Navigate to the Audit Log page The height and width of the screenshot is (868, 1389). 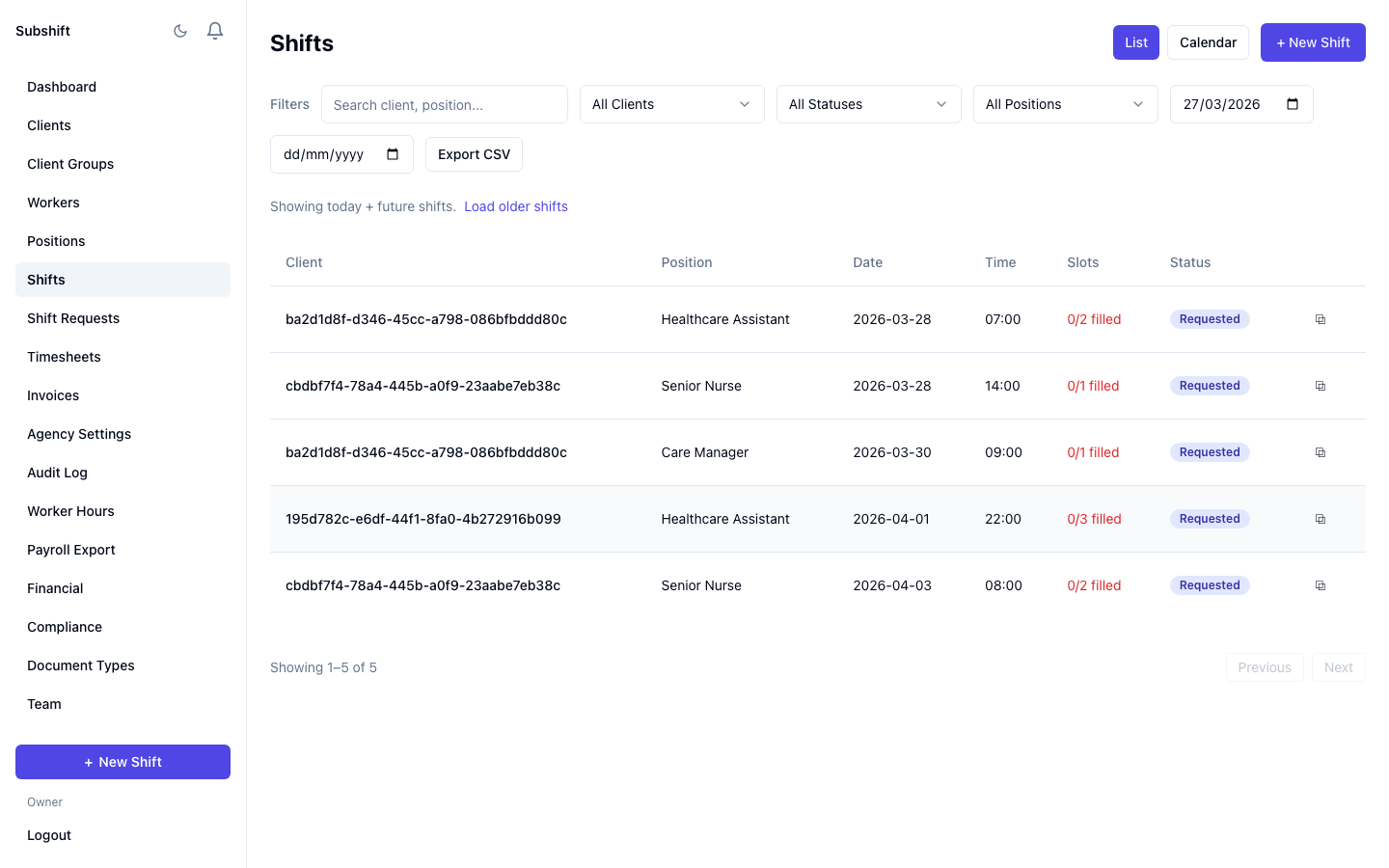click(x=57, y=472)
